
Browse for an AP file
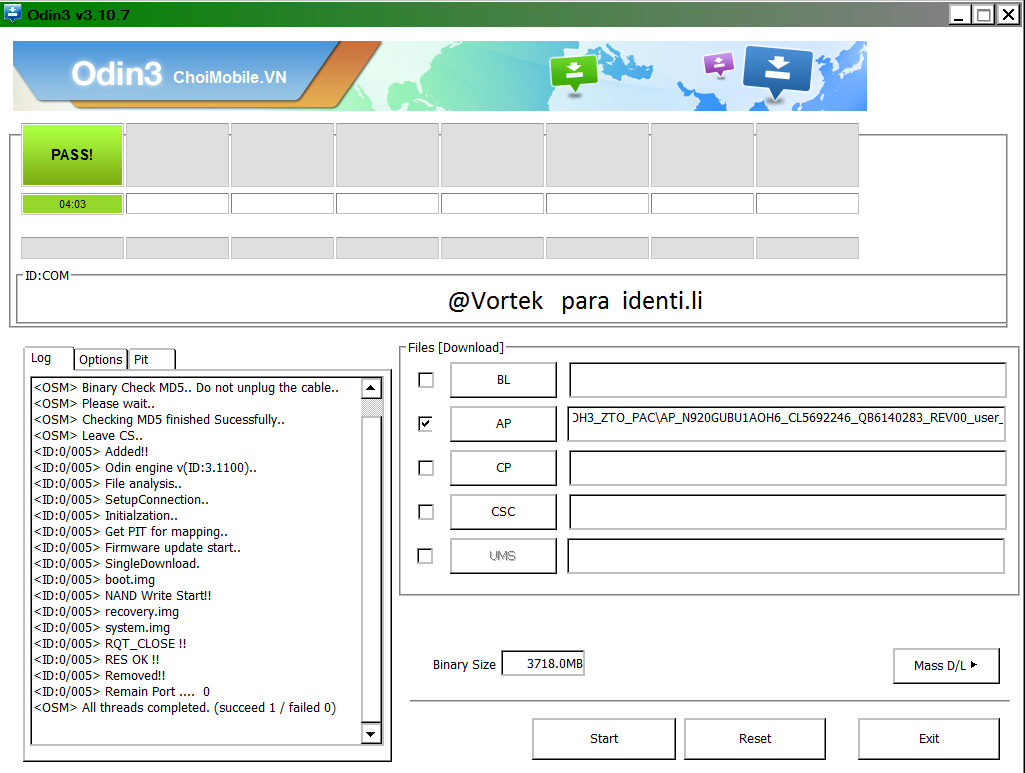503,423
